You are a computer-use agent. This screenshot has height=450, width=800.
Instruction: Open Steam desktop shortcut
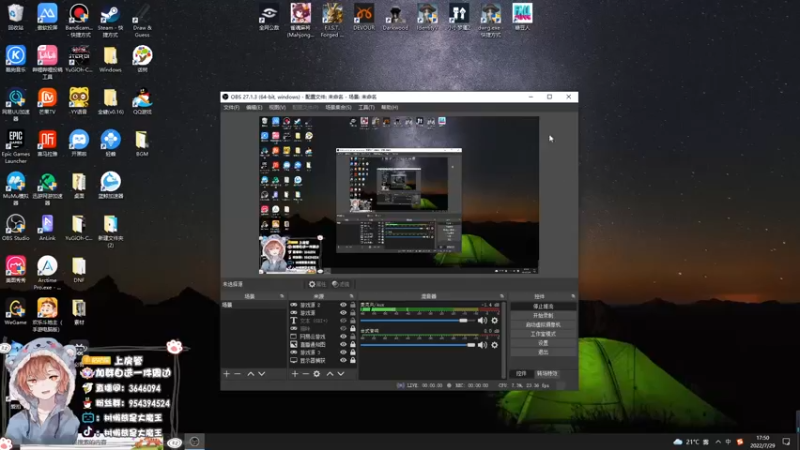[110, 20]
